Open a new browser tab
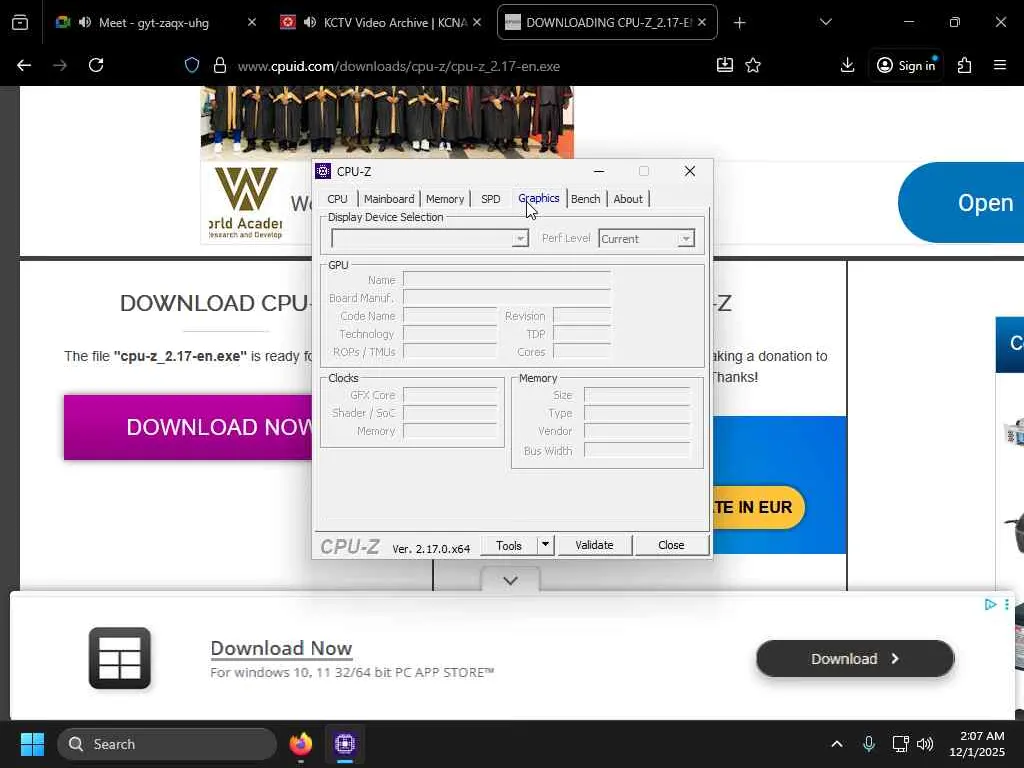Image resolution: width=1024 pixels, height=768 pixels. coord(739,23)
